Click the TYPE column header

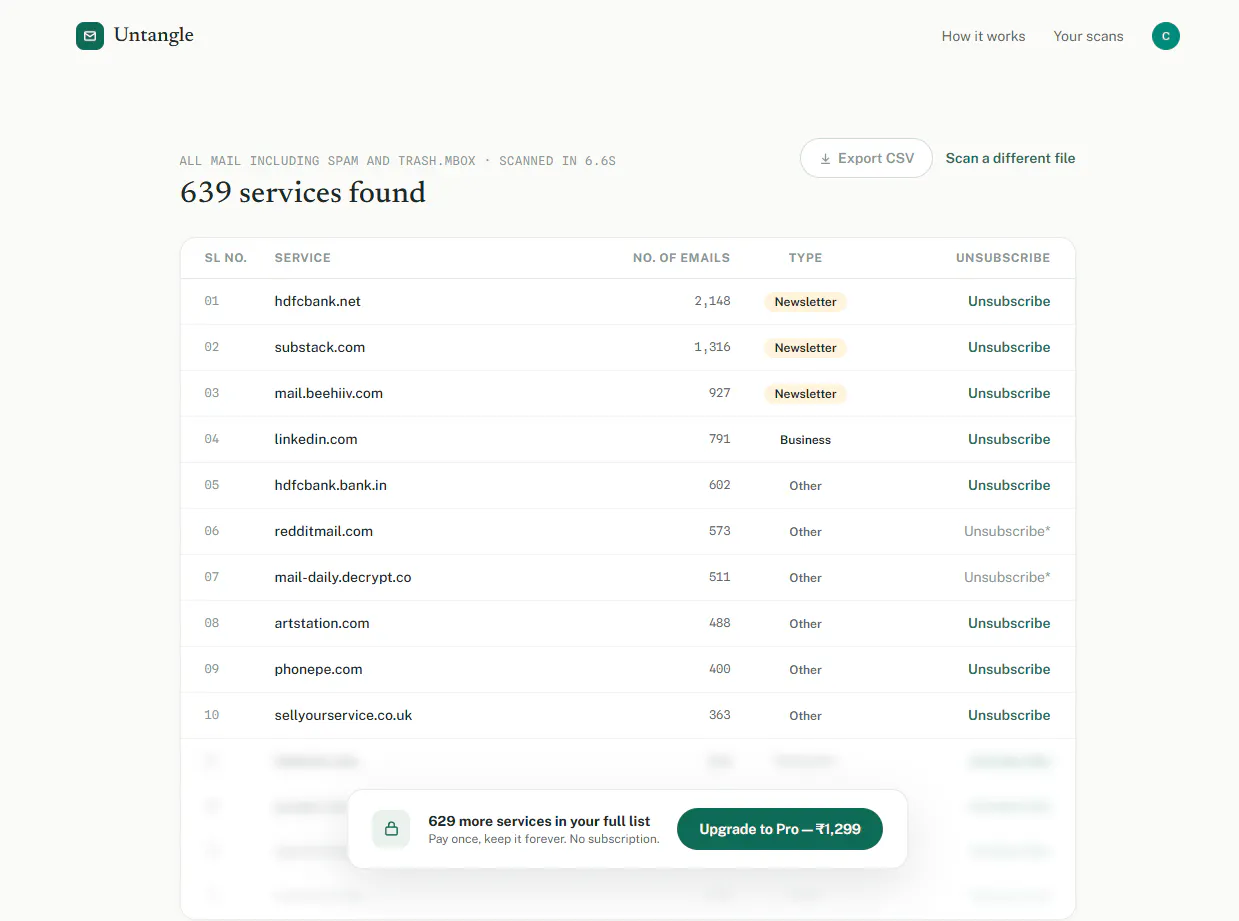pyautogui.click(x=805, y=258)
